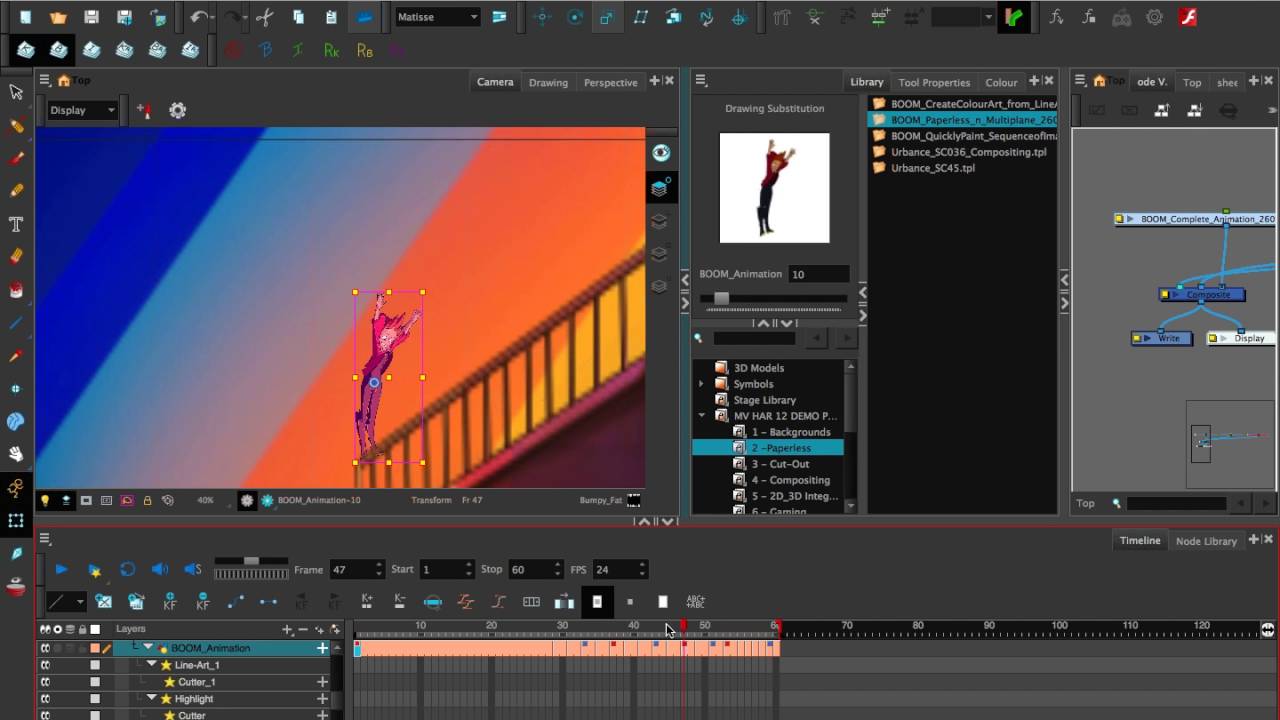
Task: Open the Matisse workspace dropdown
Action: (x=438, y=17)
